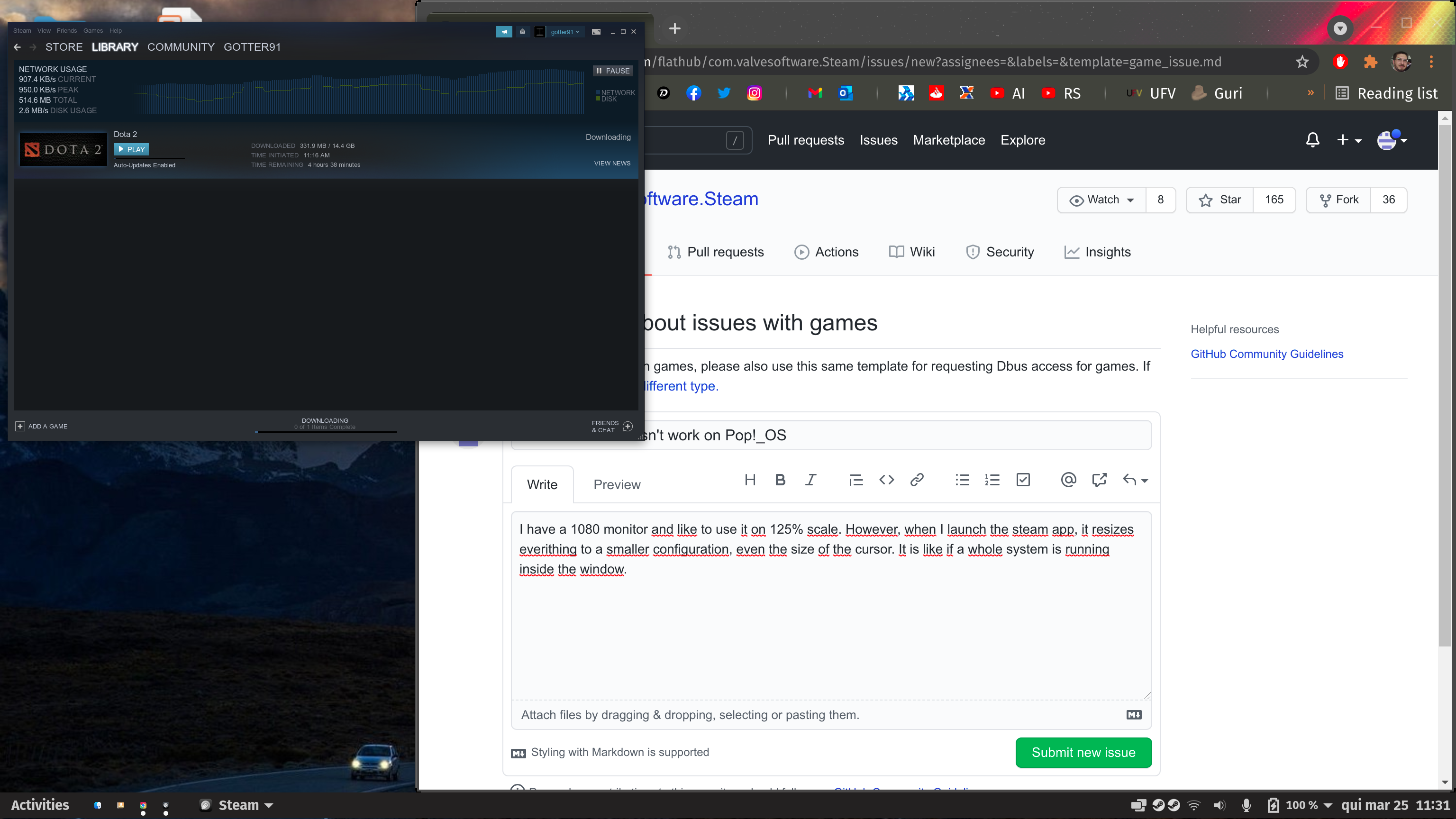Apply bold in the issue editor
This screenshot has height=819, width=1456.
point(781,480)
